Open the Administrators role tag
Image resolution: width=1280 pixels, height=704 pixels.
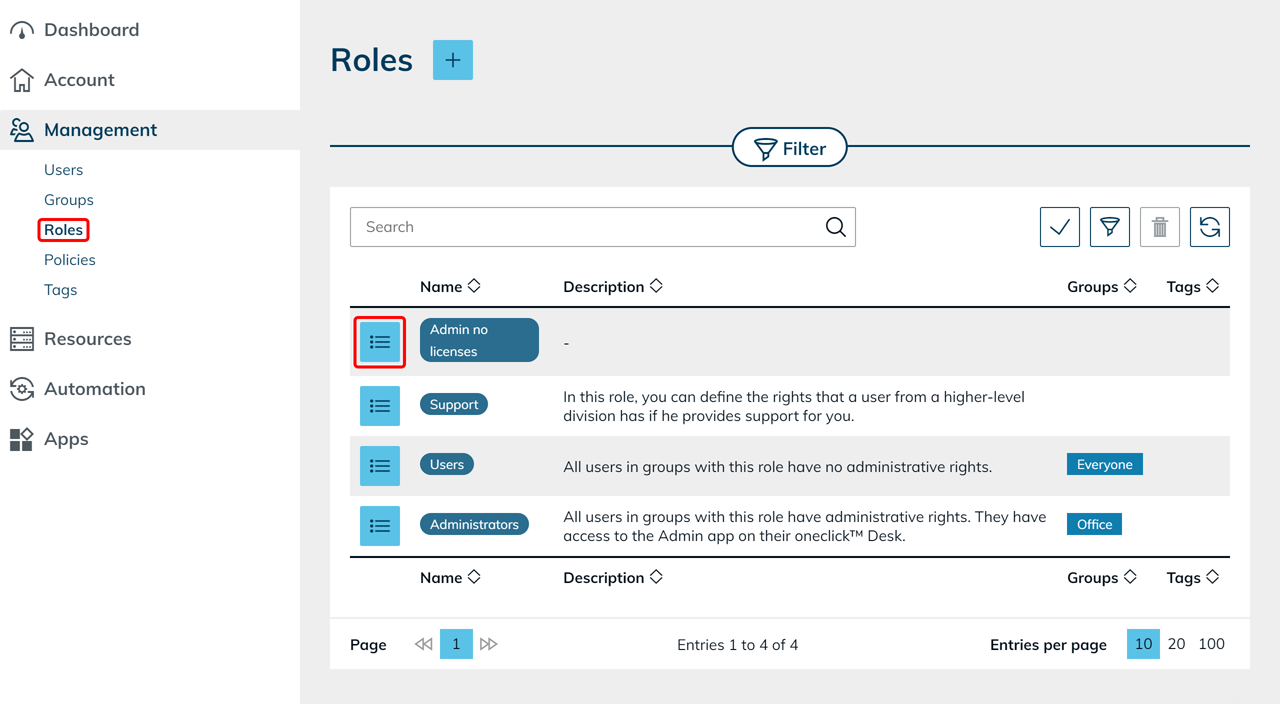pyautogui.click(x=474, y=525)
